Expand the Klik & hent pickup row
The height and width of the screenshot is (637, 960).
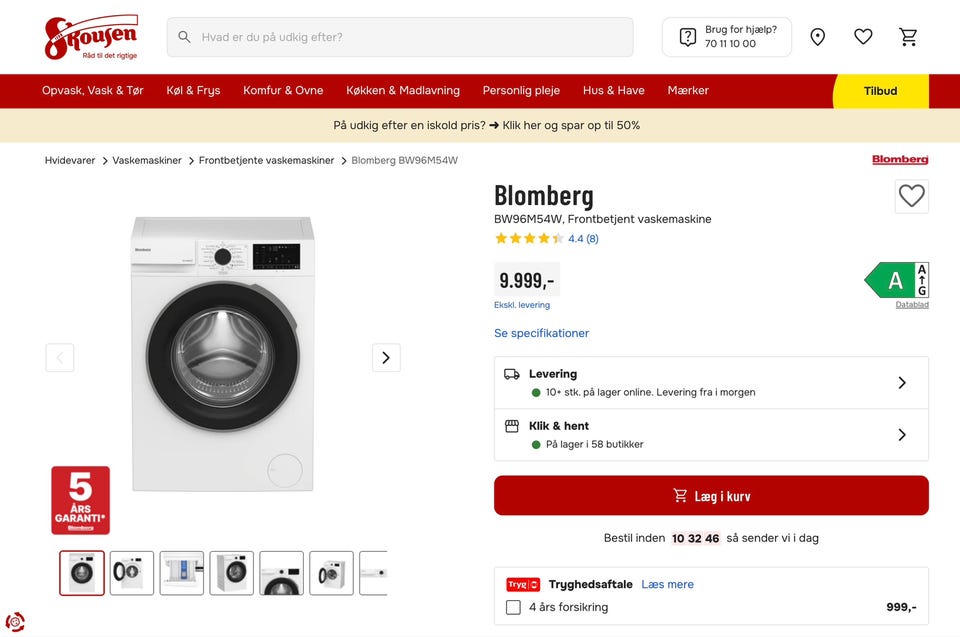(711, 435)
